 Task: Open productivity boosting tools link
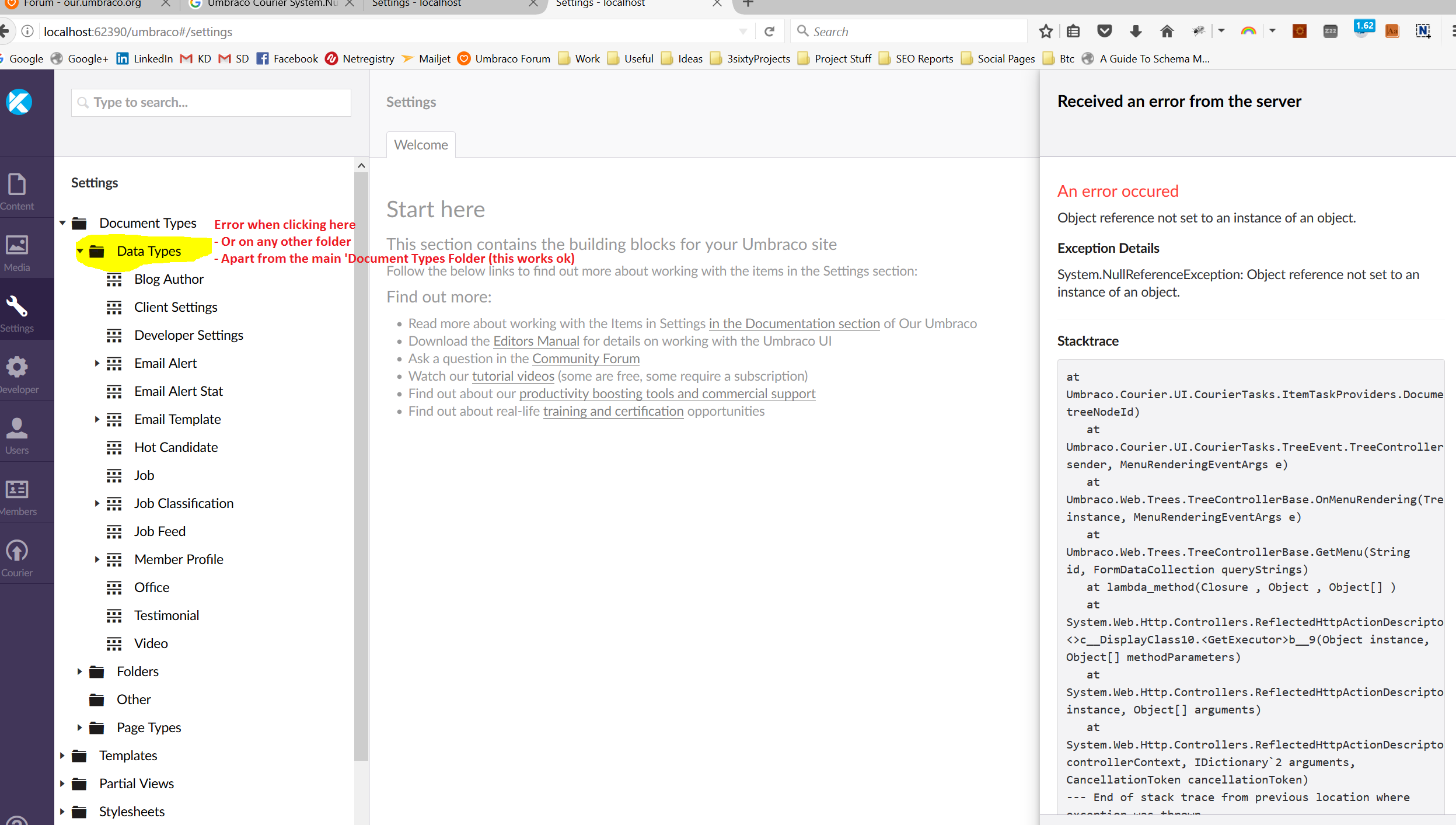point(668,394)
